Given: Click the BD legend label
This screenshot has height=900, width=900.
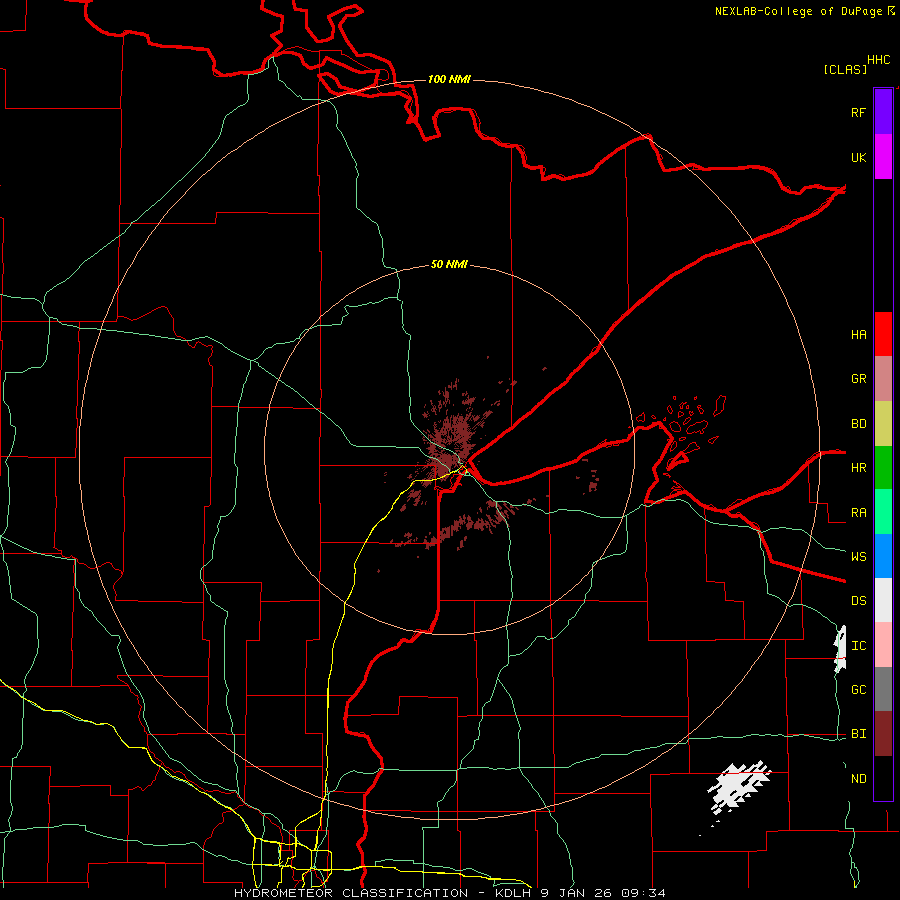Looking at the screenshot, I should 858,424.
